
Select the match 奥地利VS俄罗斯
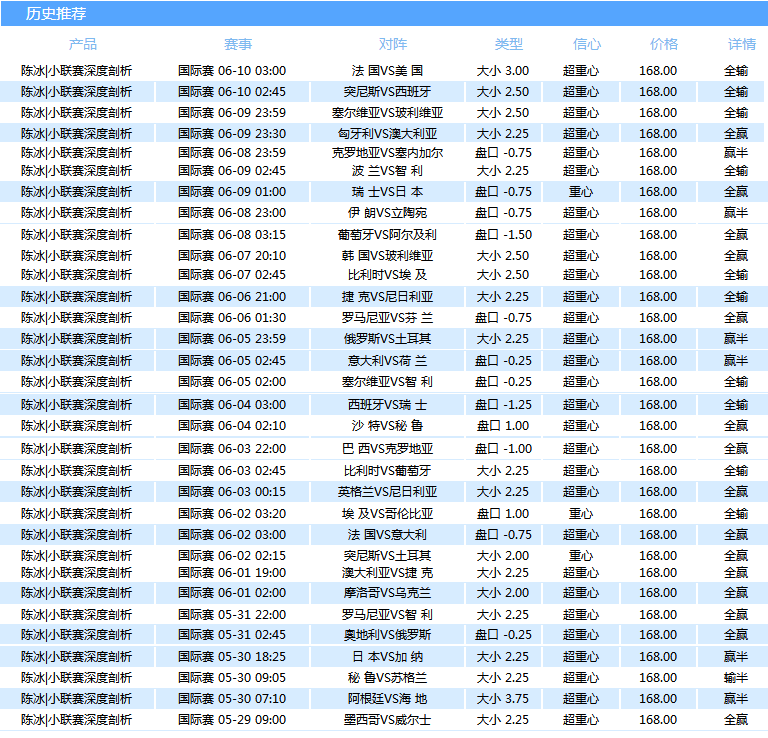[x=387, y=636]
